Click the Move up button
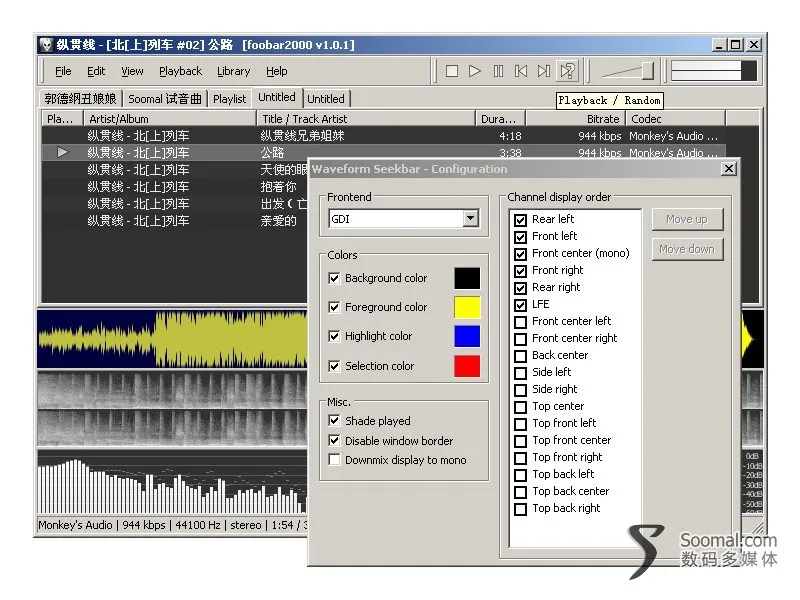 pos(687,219)
